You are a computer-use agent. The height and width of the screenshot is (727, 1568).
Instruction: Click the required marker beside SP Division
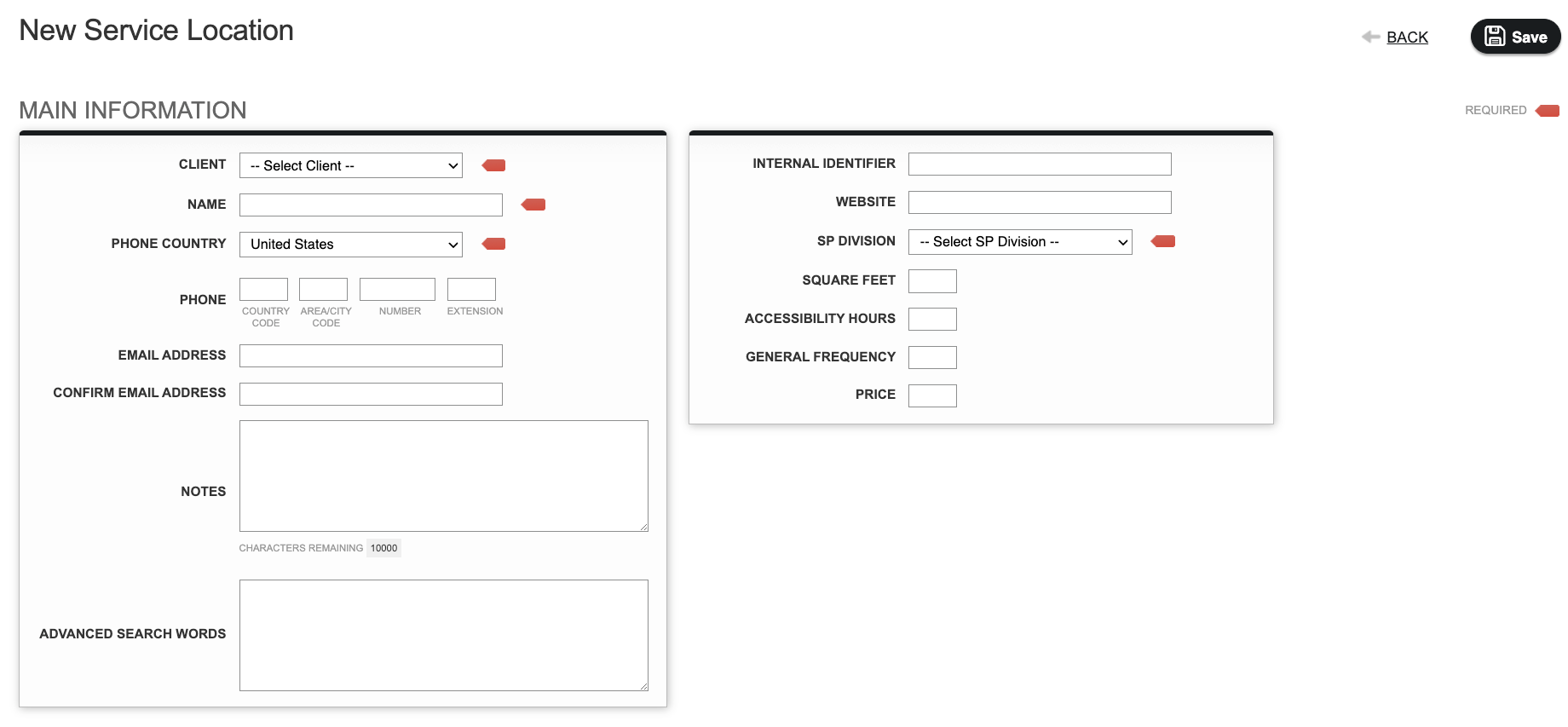[1163, 241]
